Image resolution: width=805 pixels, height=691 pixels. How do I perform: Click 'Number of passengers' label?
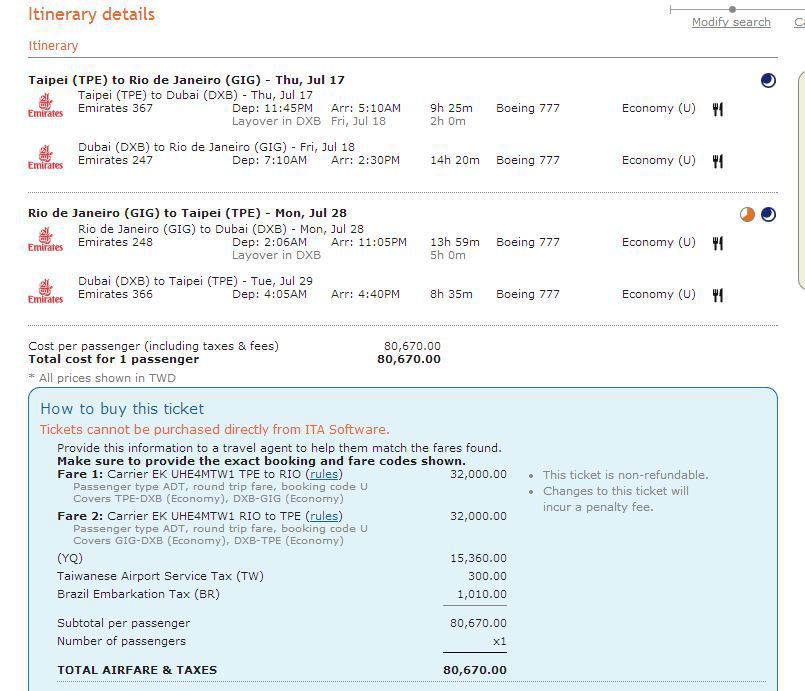point(121,641)
